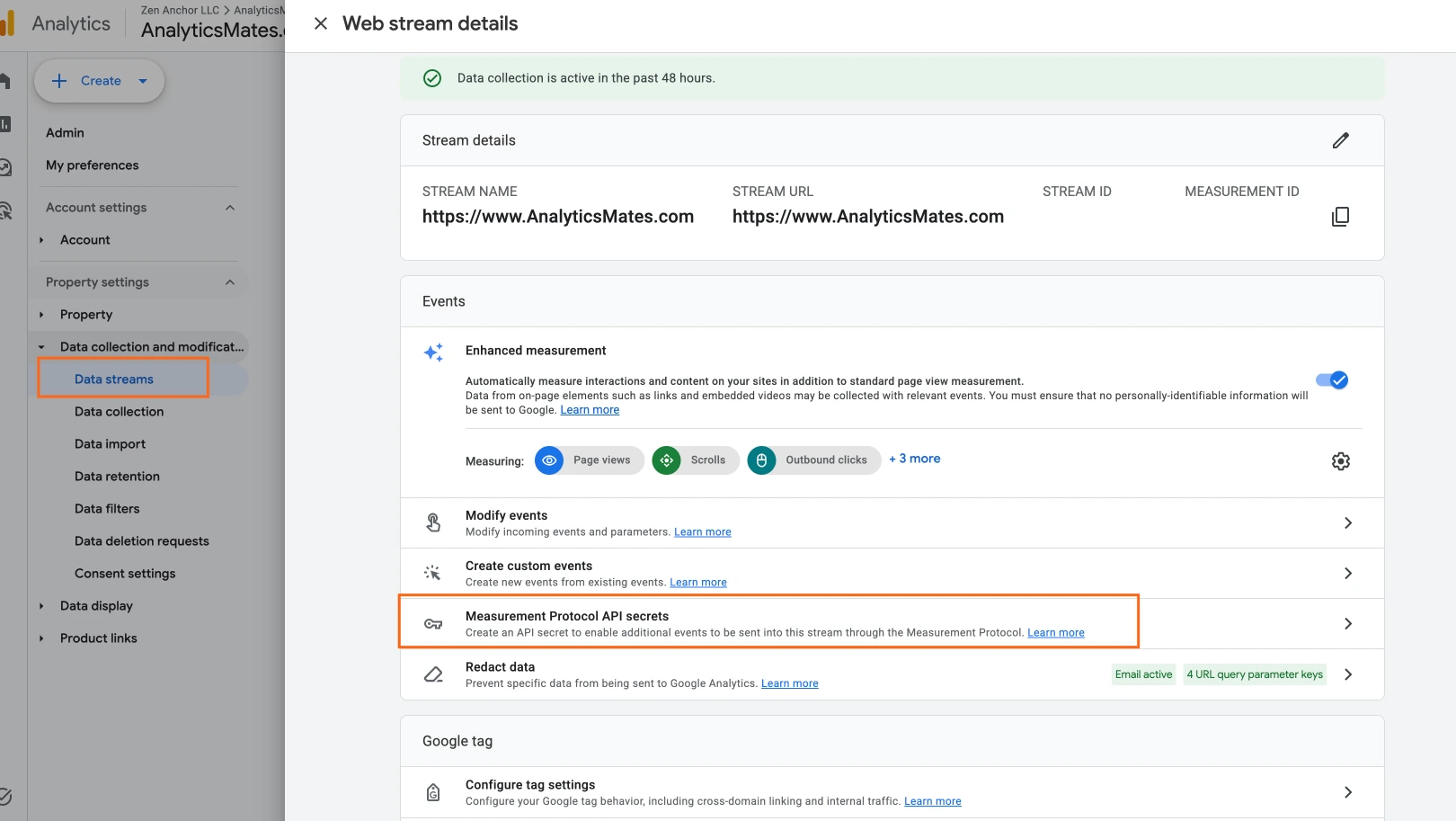Close the Web stream details panel
The image size is (1456, 821).
[321, 23]
